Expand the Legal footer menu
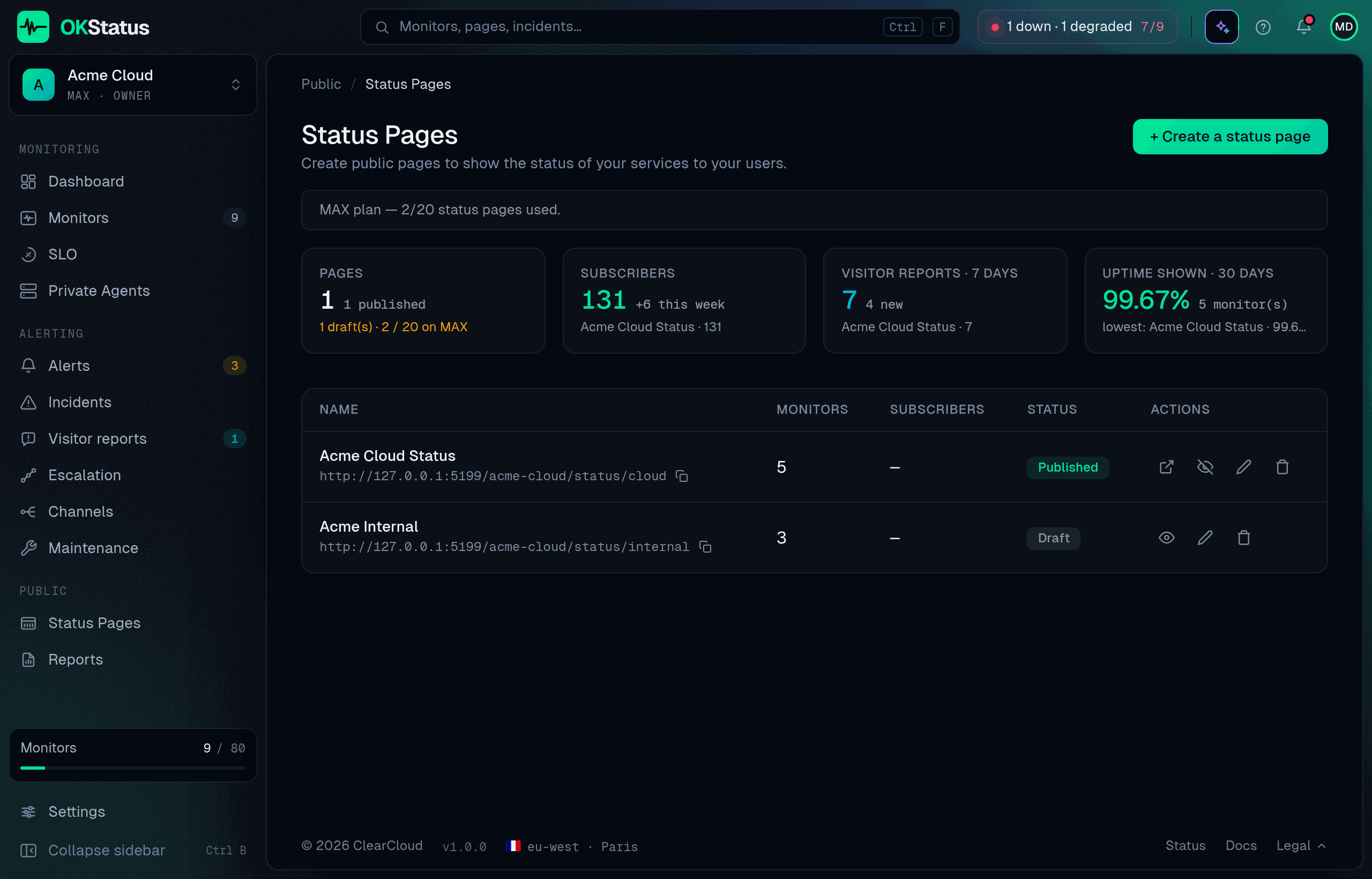This screenshot has width=1372, height=879. (x=1301, y=845)
